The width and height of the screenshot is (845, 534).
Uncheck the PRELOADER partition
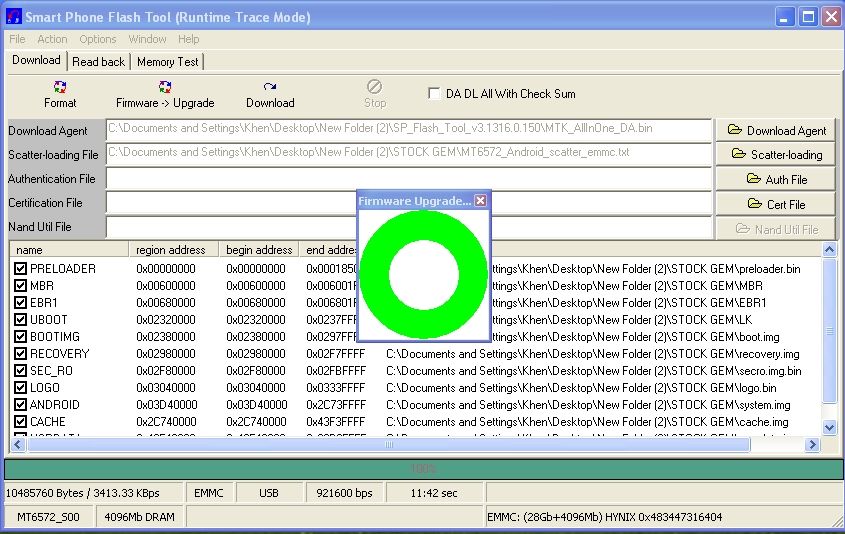point(21,269)
